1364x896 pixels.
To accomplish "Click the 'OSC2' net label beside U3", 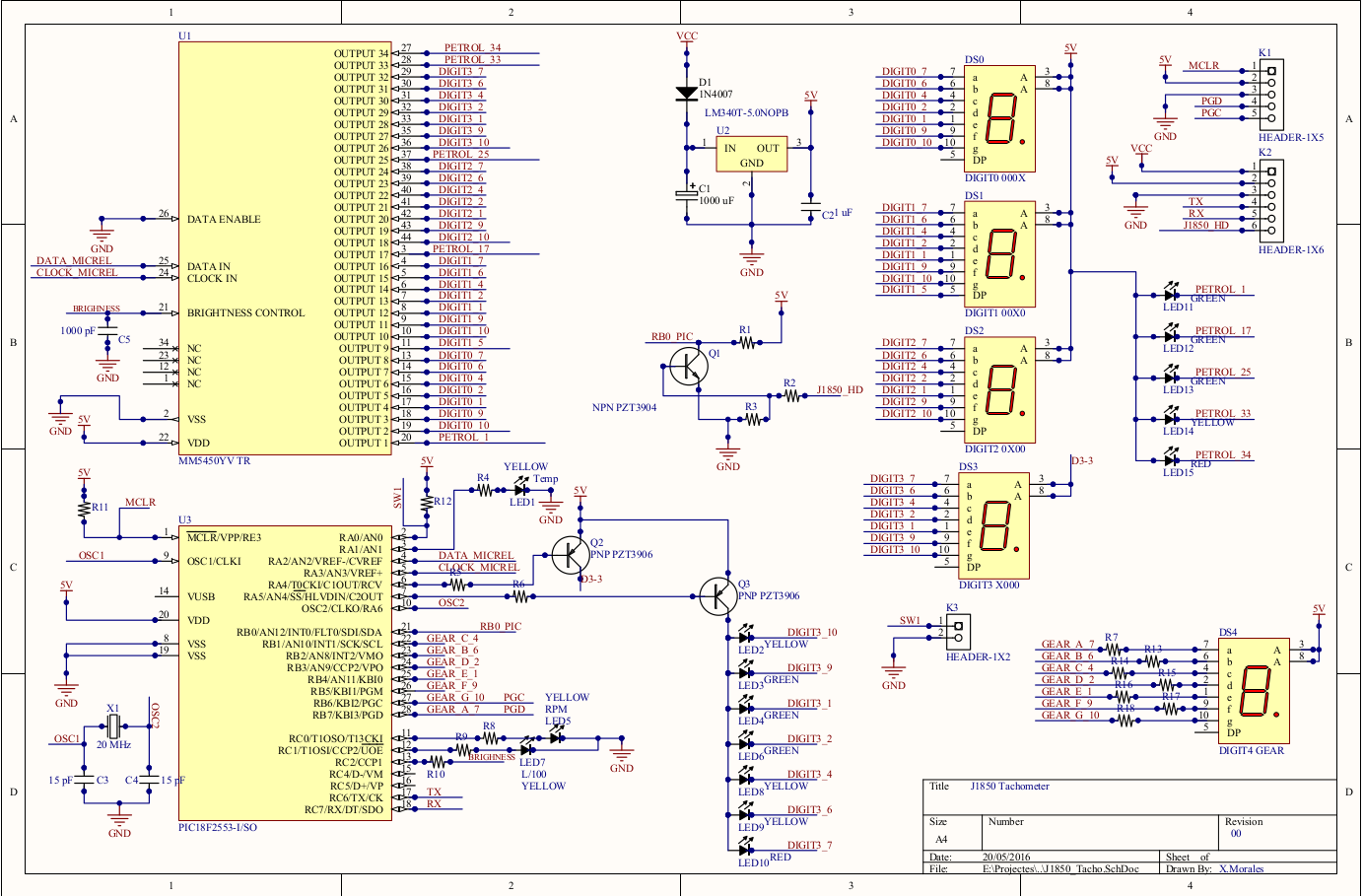I will (x=451, y=603).
